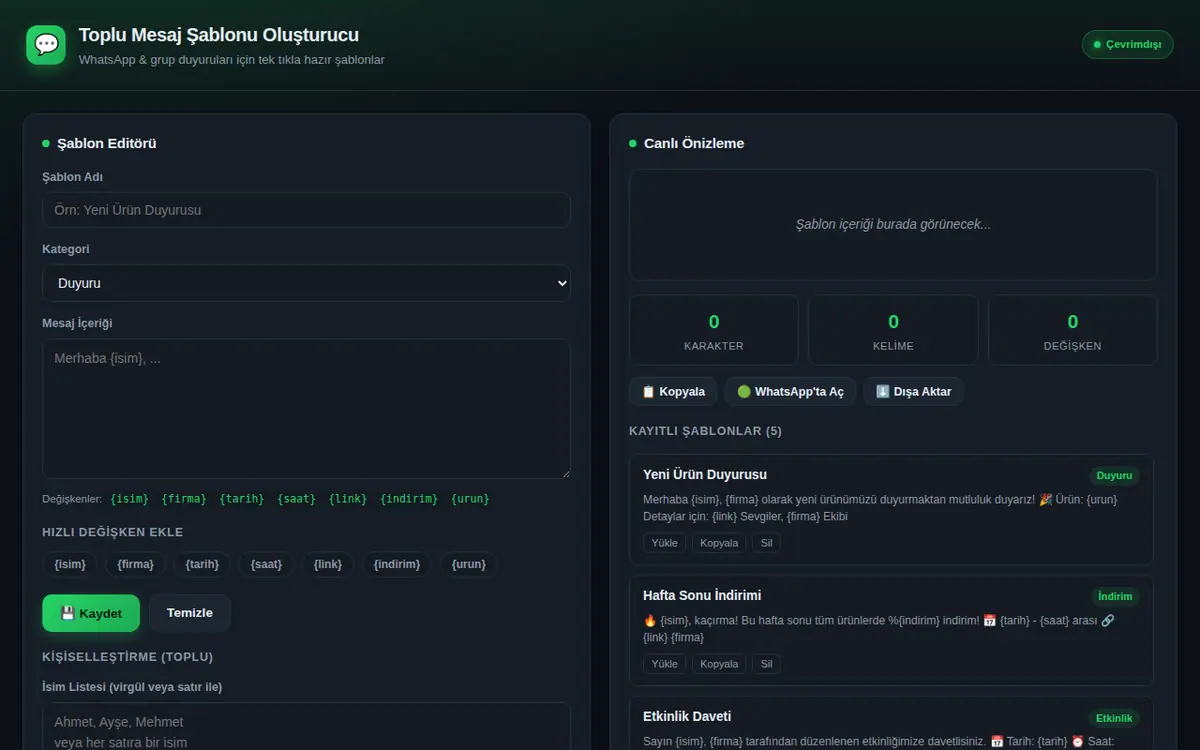Click the Çevrimdışı status badge
Screen dimensions: 1200x750
(x=1127, y=45)
